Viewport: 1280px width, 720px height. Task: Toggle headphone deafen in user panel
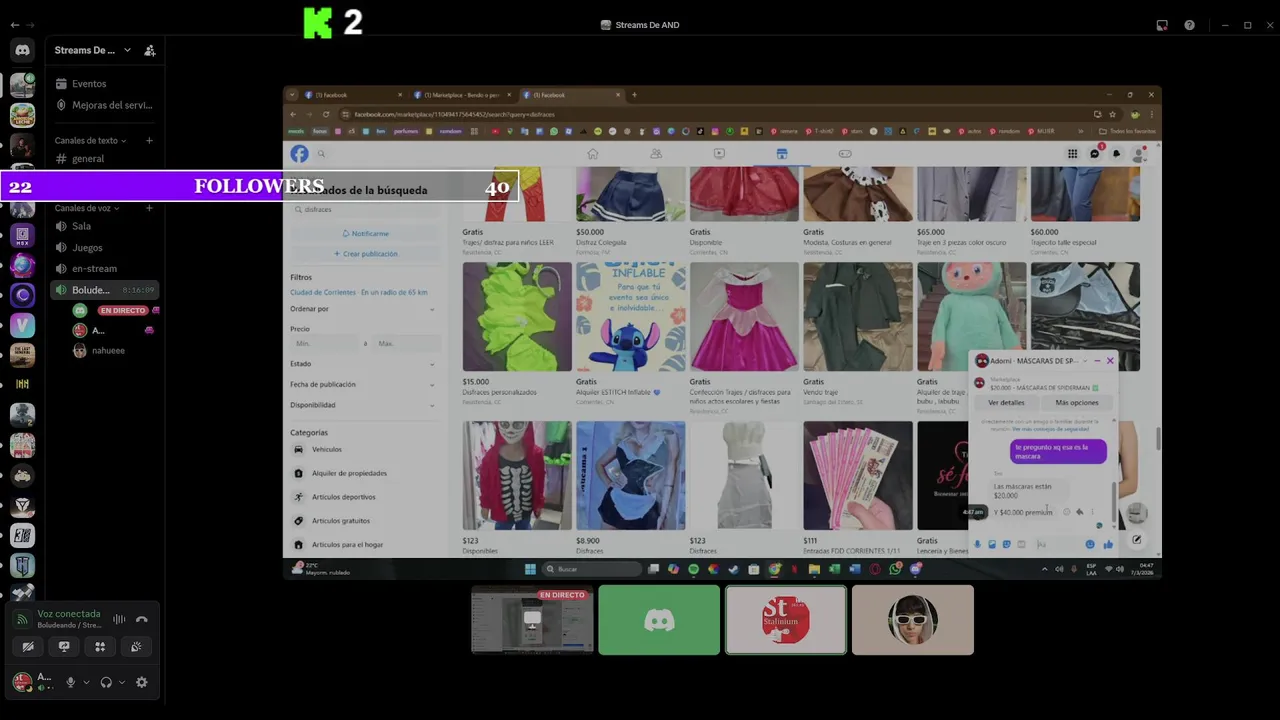coord(106,682)
